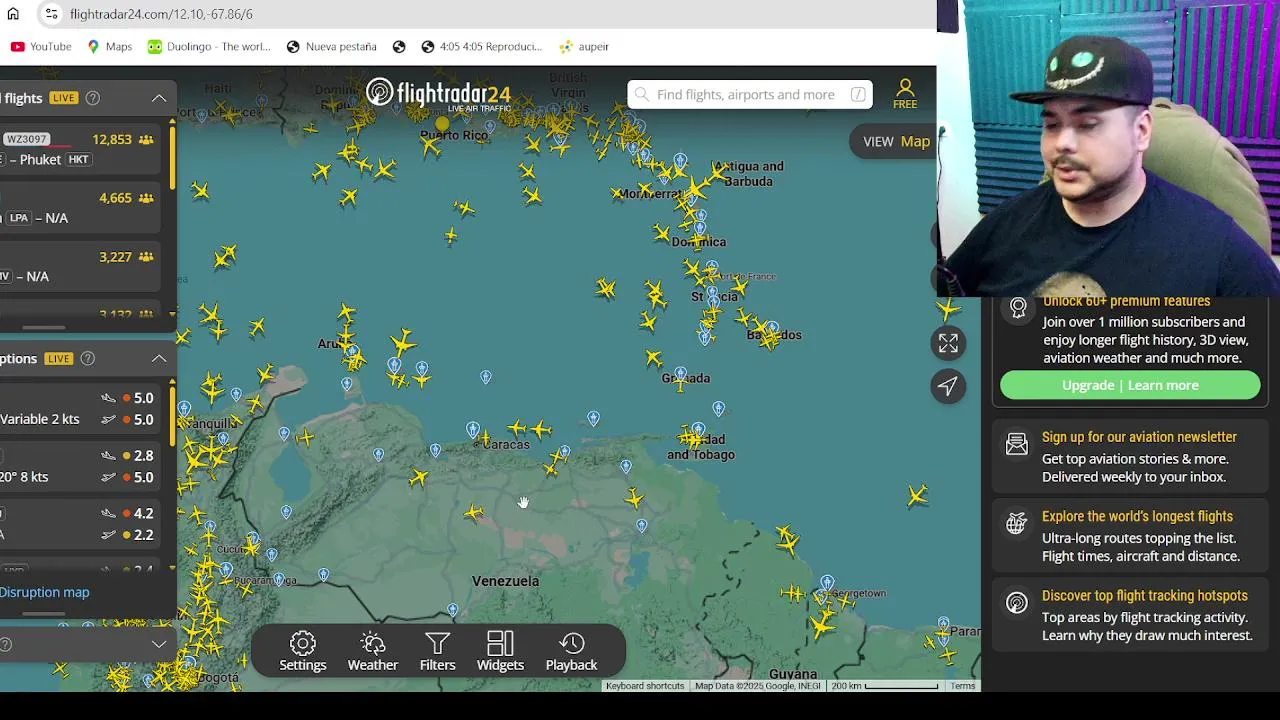Click the search magnifier icon
This screenshot has height=720, width=1280.
[642, 94]
